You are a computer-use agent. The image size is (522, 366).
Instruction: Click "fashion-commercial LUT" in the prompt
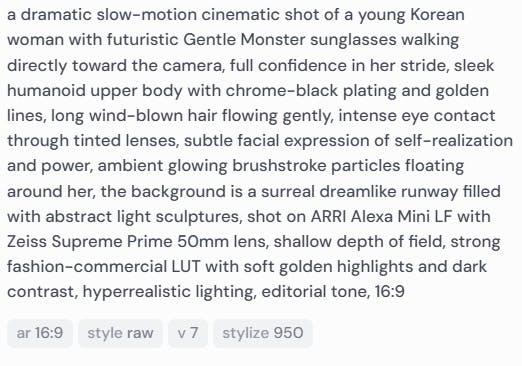click(x=103, y=267)
